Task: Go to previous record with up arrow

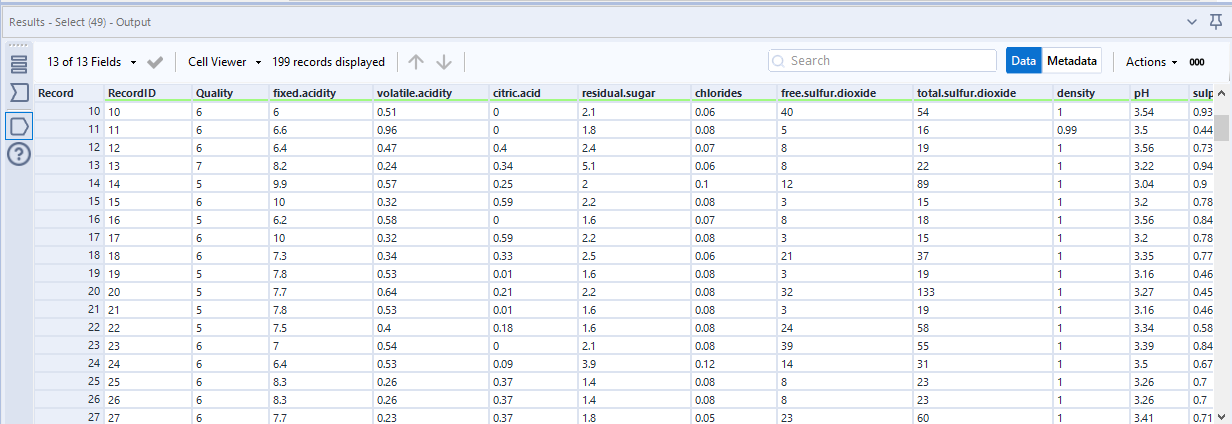Action: point(416,62)
